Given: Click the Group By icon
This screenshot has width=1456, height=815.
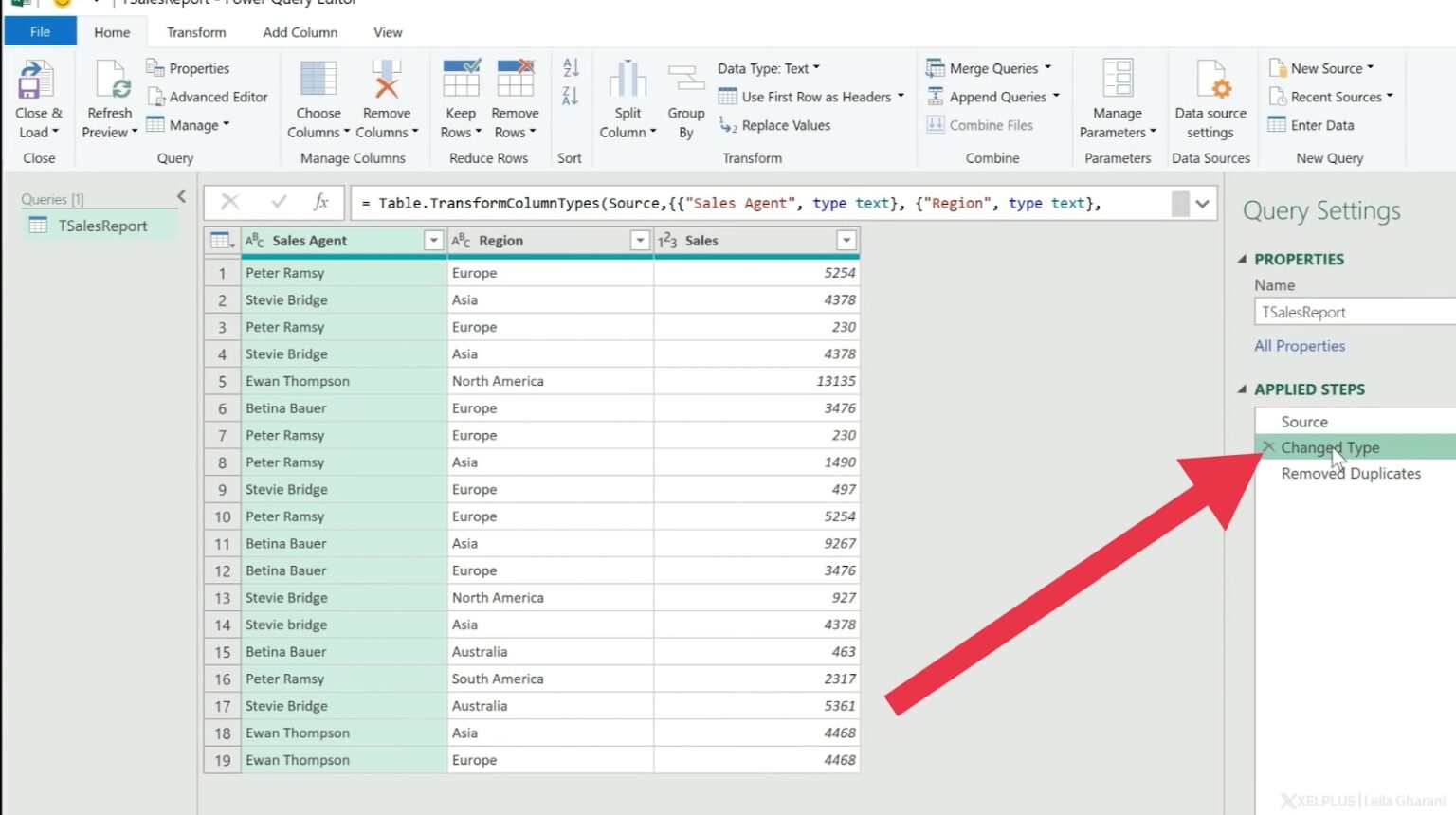Looking at the screenshot, I should click(x=686, y=80).
